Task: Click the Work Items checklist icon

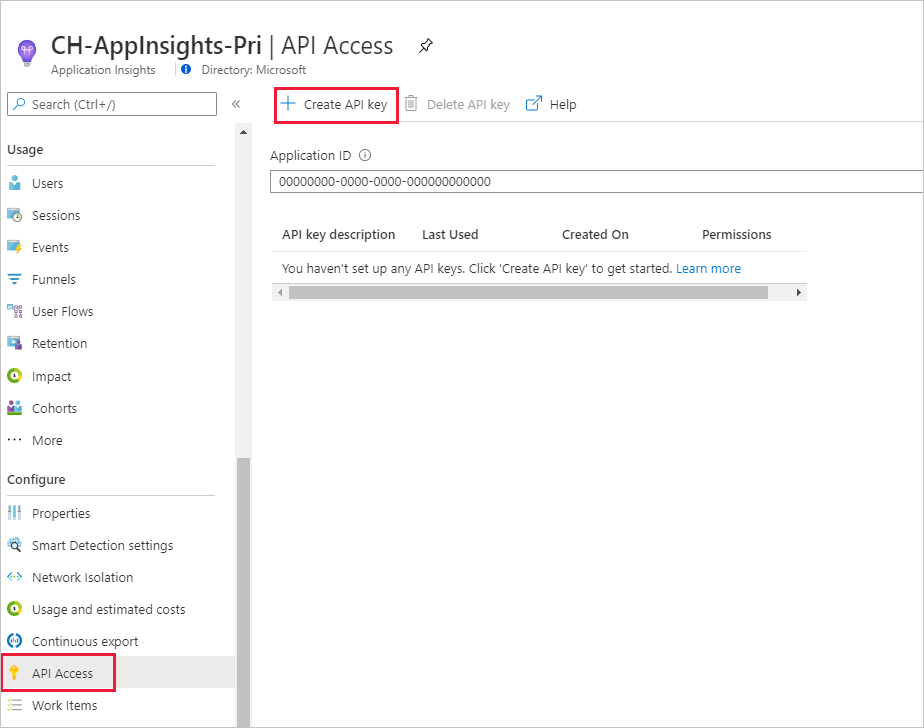Action: 15,704
